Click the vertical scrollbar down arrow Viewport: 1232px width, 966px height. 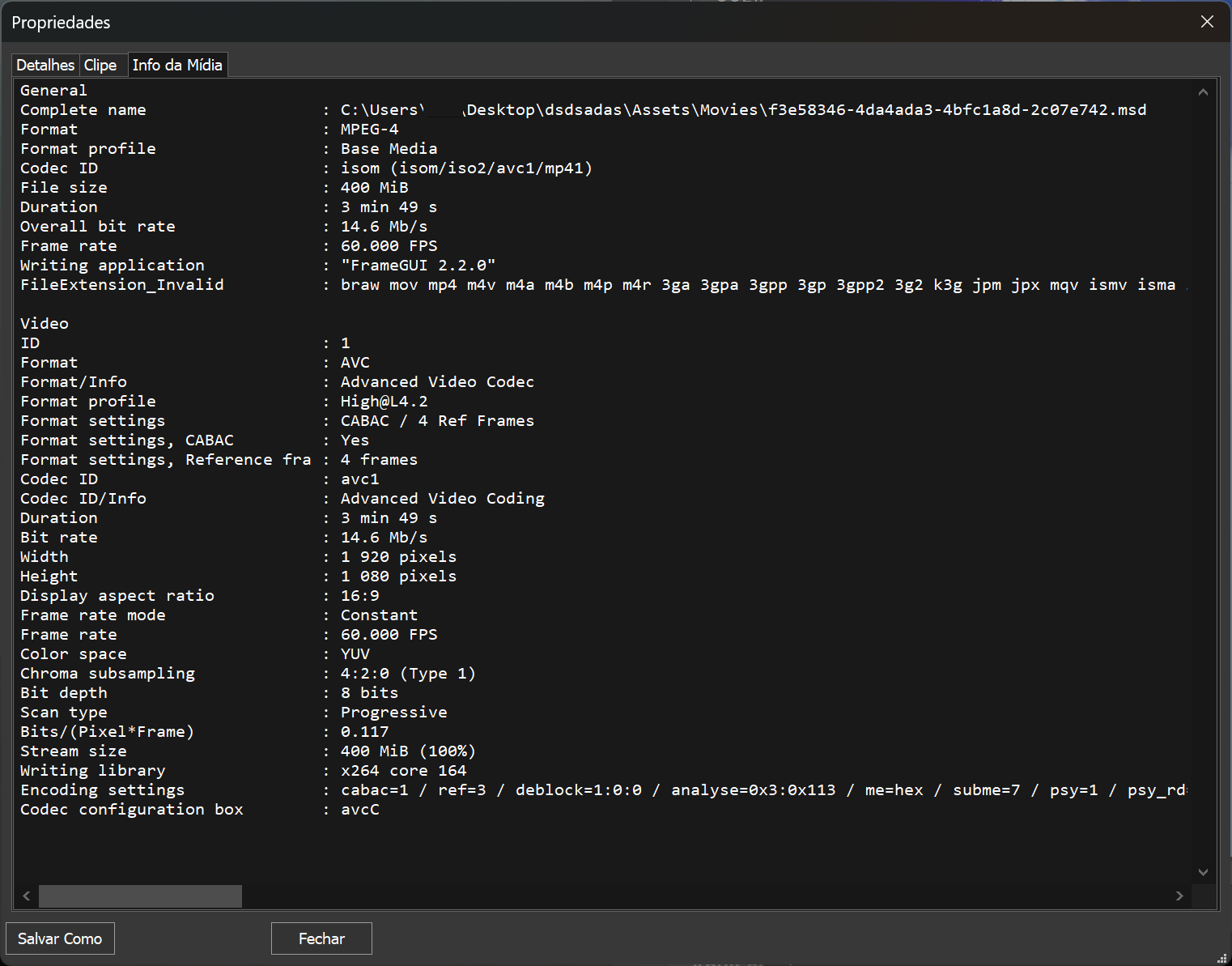point(1203,872)
